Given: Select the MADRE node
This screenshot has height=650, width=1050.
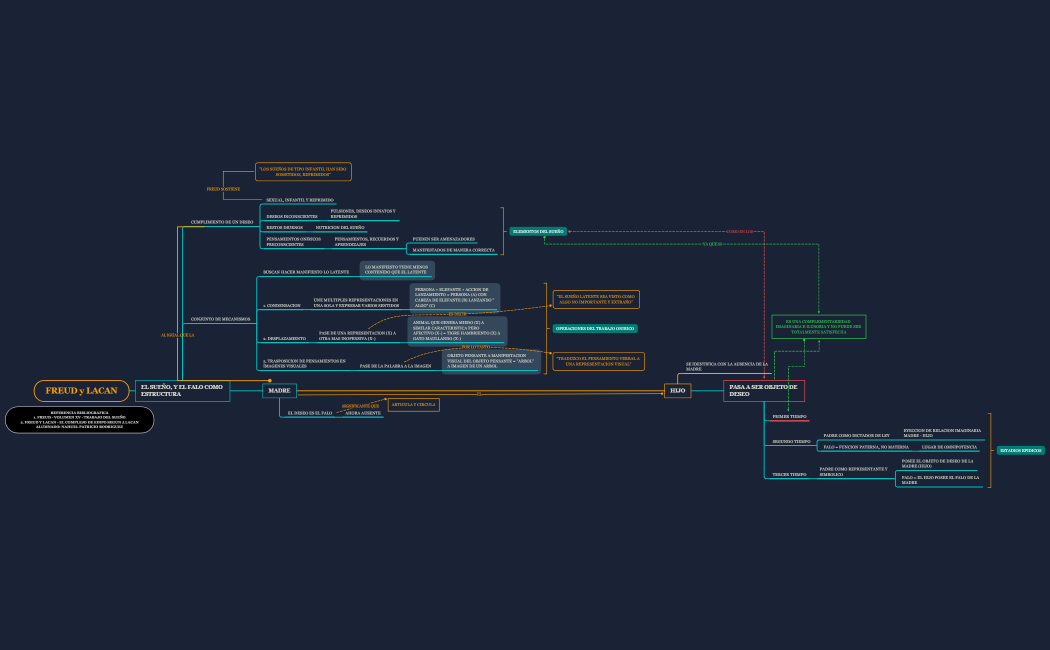Looking at the screenshot, I should tap(279, 390).
